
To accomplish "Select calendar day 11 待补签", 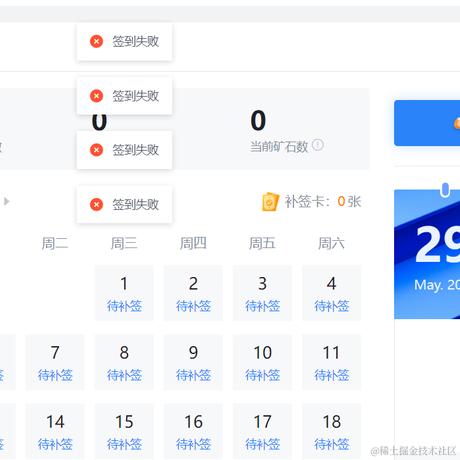I will coord(331,362).
